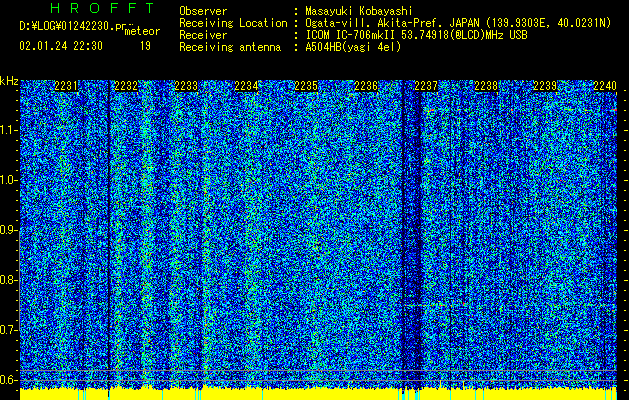Click the yellow signal level bar at bottom
The width and height of the screenshot is (629, 400).
pyautogui.click(x=318, y=394)
